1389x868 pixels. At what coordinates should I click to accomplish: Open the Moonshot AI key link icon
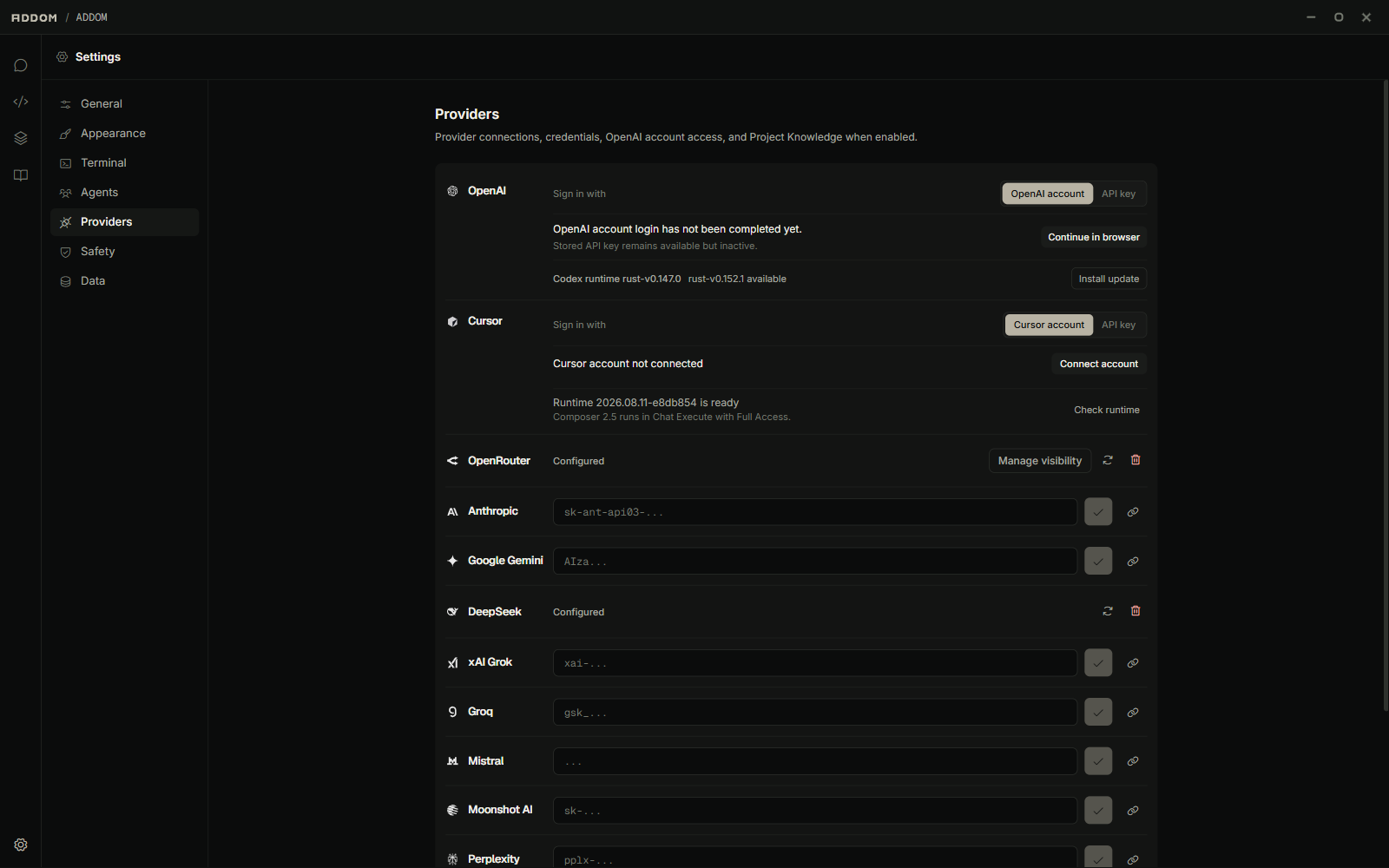(1133, 811)
